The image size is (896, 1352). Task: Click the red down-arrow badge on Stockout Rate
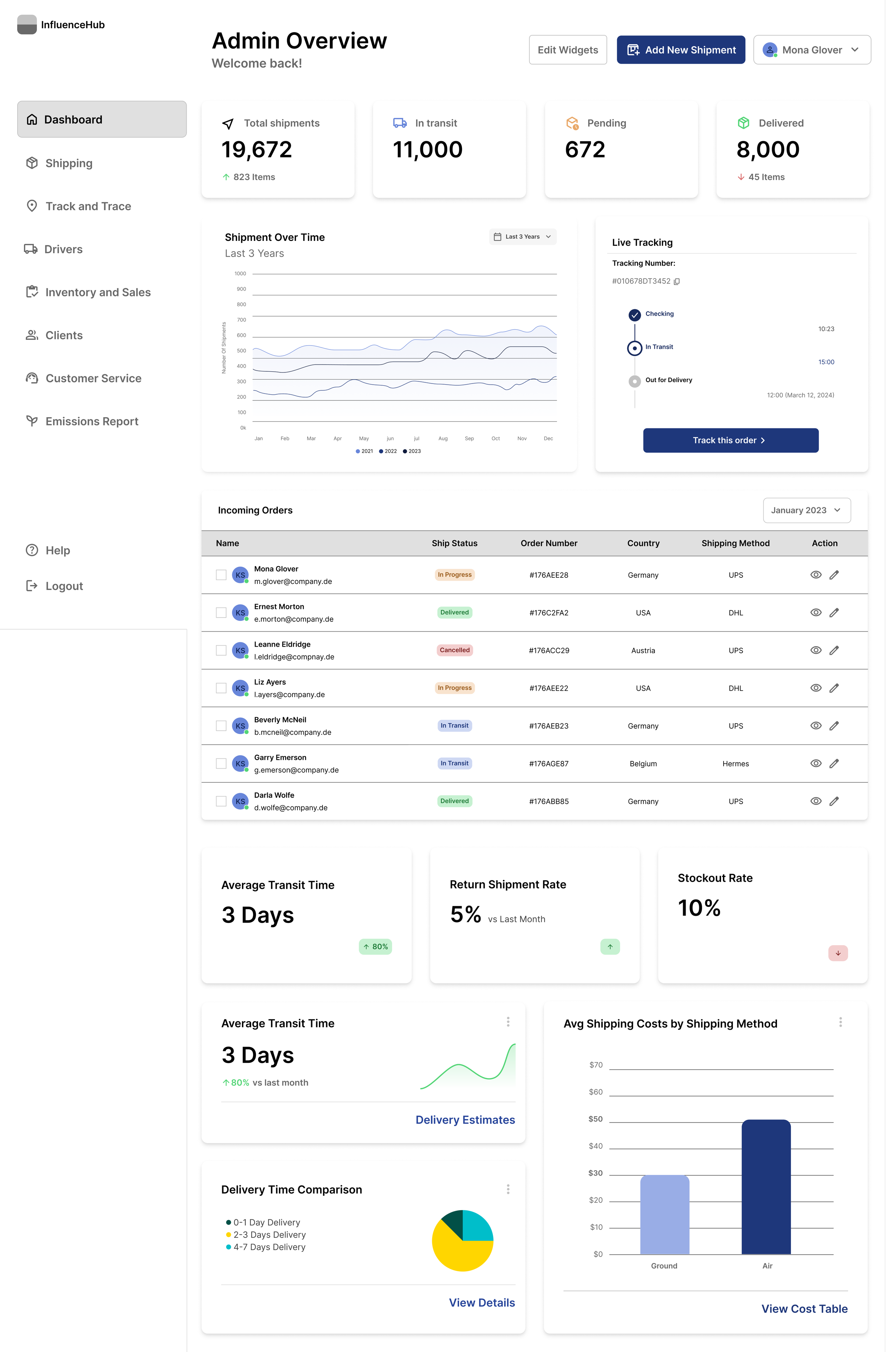coord(838,953)
